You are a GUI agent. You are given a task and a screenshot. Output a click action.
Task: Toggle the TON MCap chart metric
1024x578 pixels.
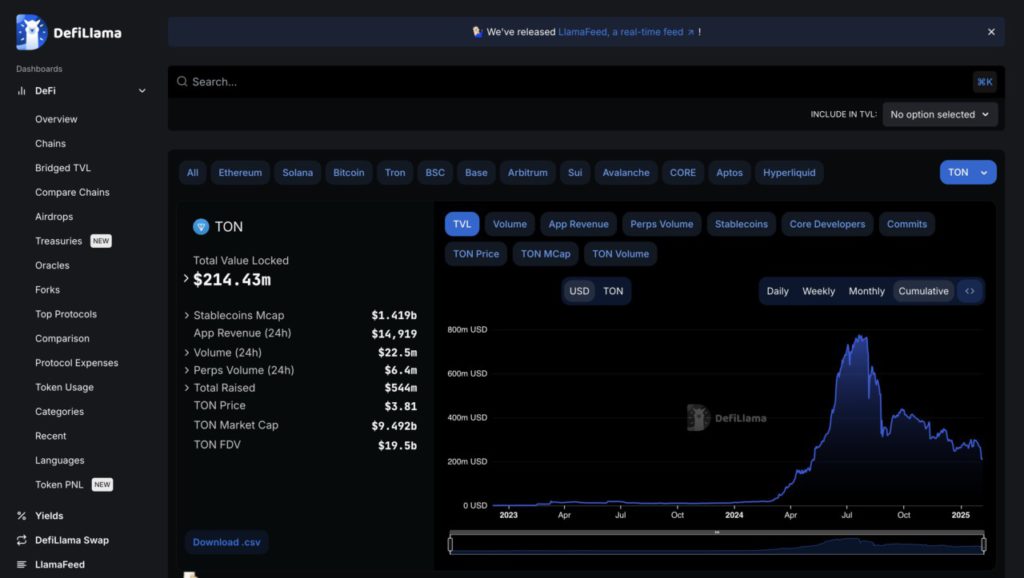(x=545, y=254)
